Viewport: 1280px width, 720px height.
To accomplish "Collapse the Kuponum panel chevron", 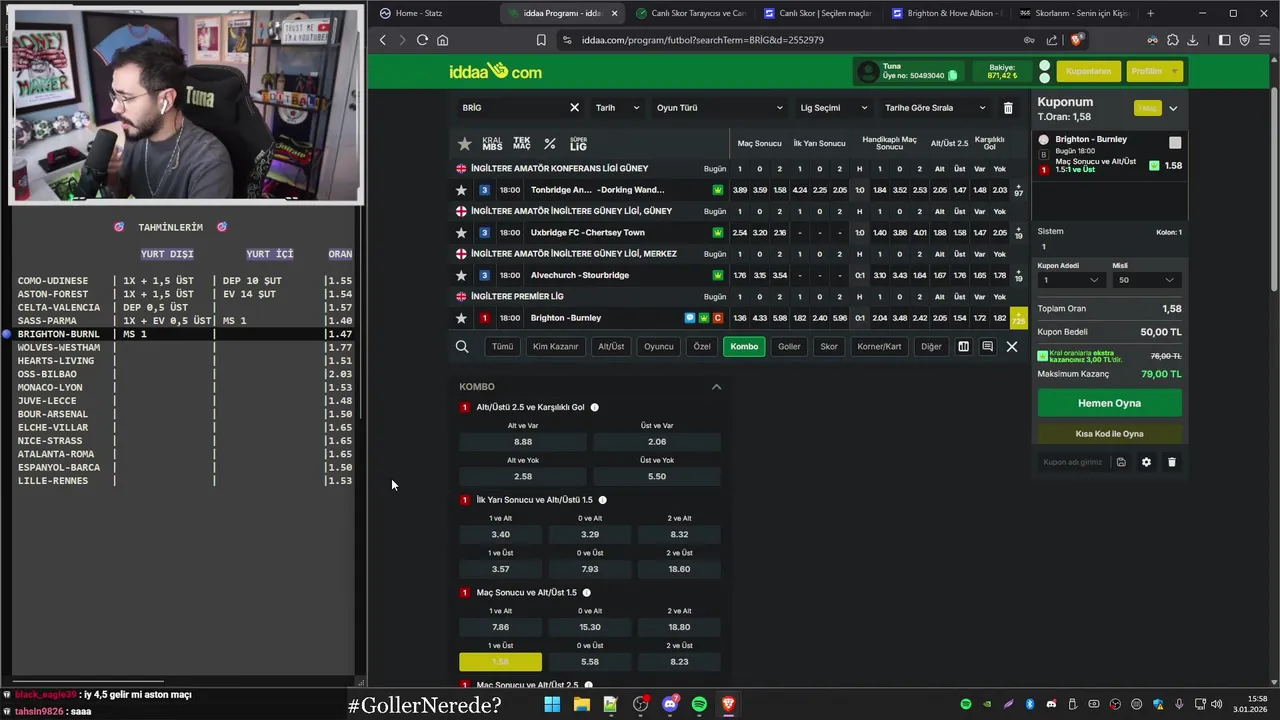I will (1173, 108).
